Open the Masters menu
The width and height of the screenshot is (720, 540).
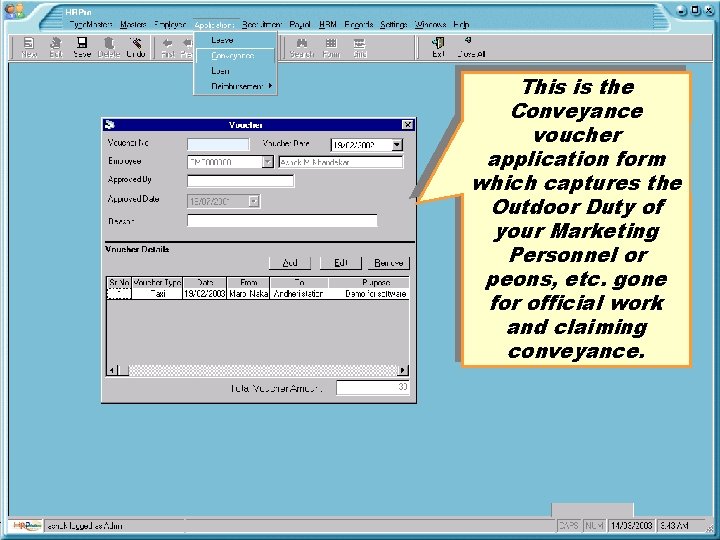[133, 25]
